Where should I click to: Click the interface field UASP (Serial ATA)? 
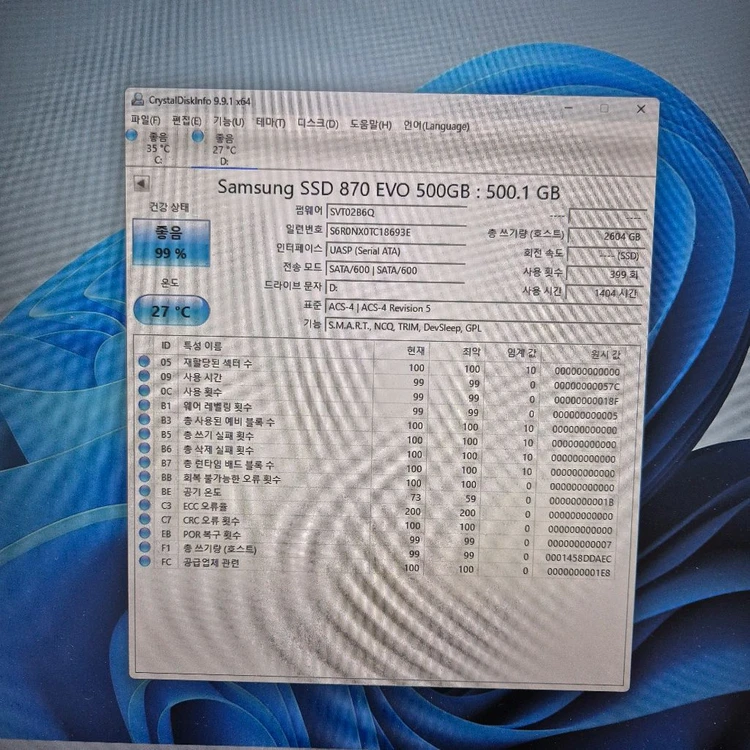395,251
